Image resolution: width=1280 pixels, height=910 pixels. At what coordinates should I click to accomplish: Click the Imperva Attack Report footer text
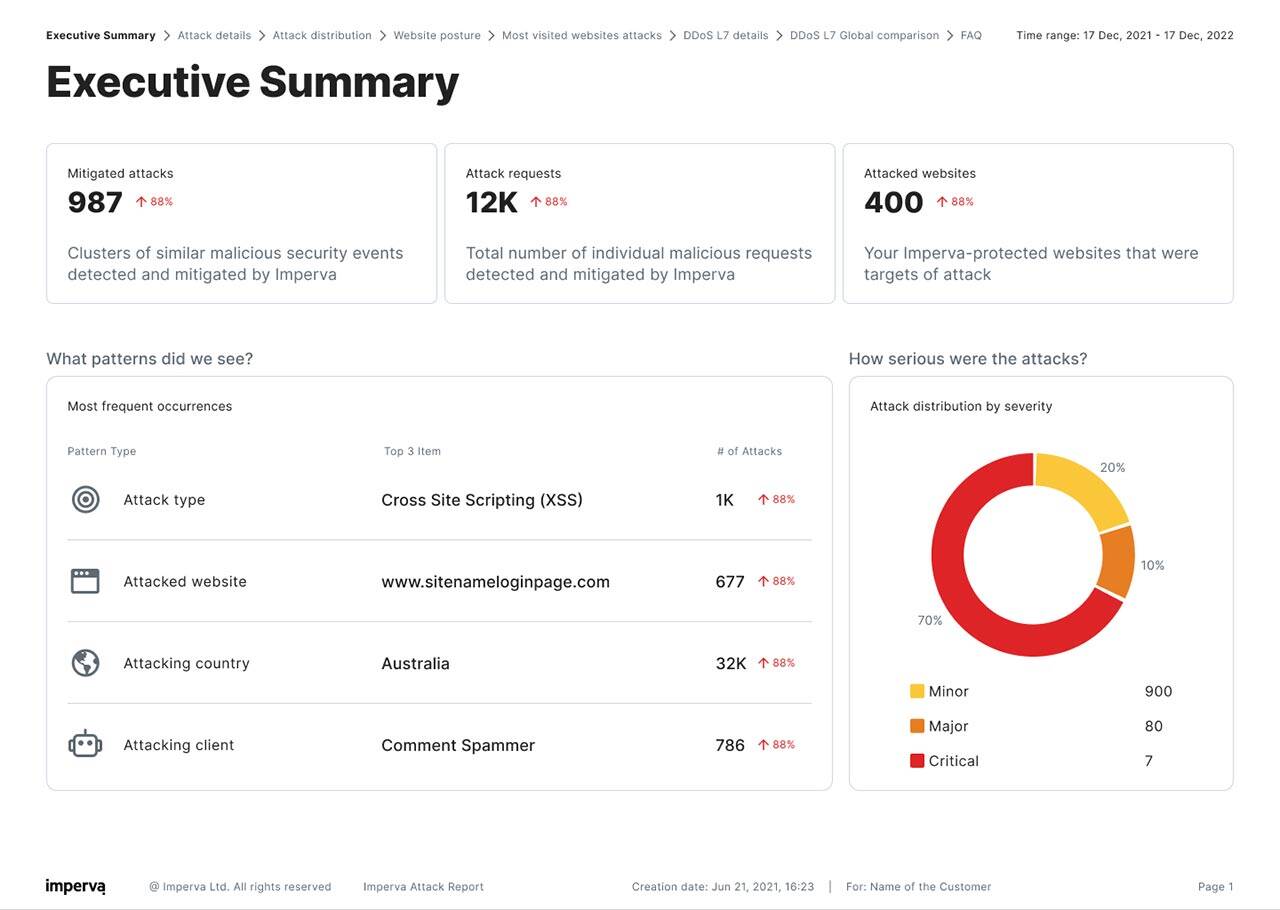(x=423, y=887)
